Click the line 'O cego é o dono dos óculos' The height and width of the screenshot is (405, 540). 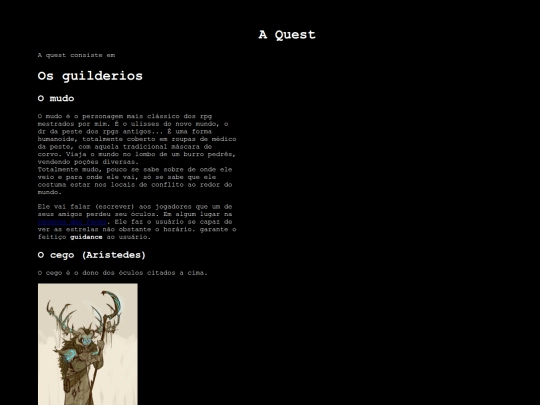pyautogui.click(x=123, y=273)
